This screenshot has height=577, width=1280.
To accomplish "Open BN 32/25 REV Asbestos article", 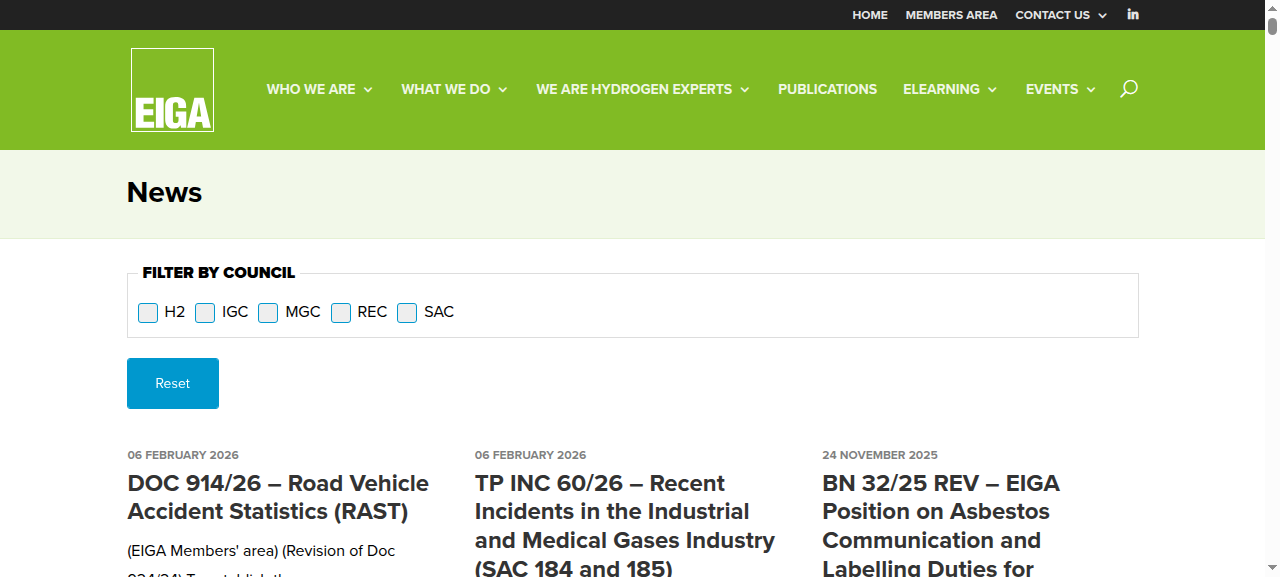I will click(x=941, y=525).
